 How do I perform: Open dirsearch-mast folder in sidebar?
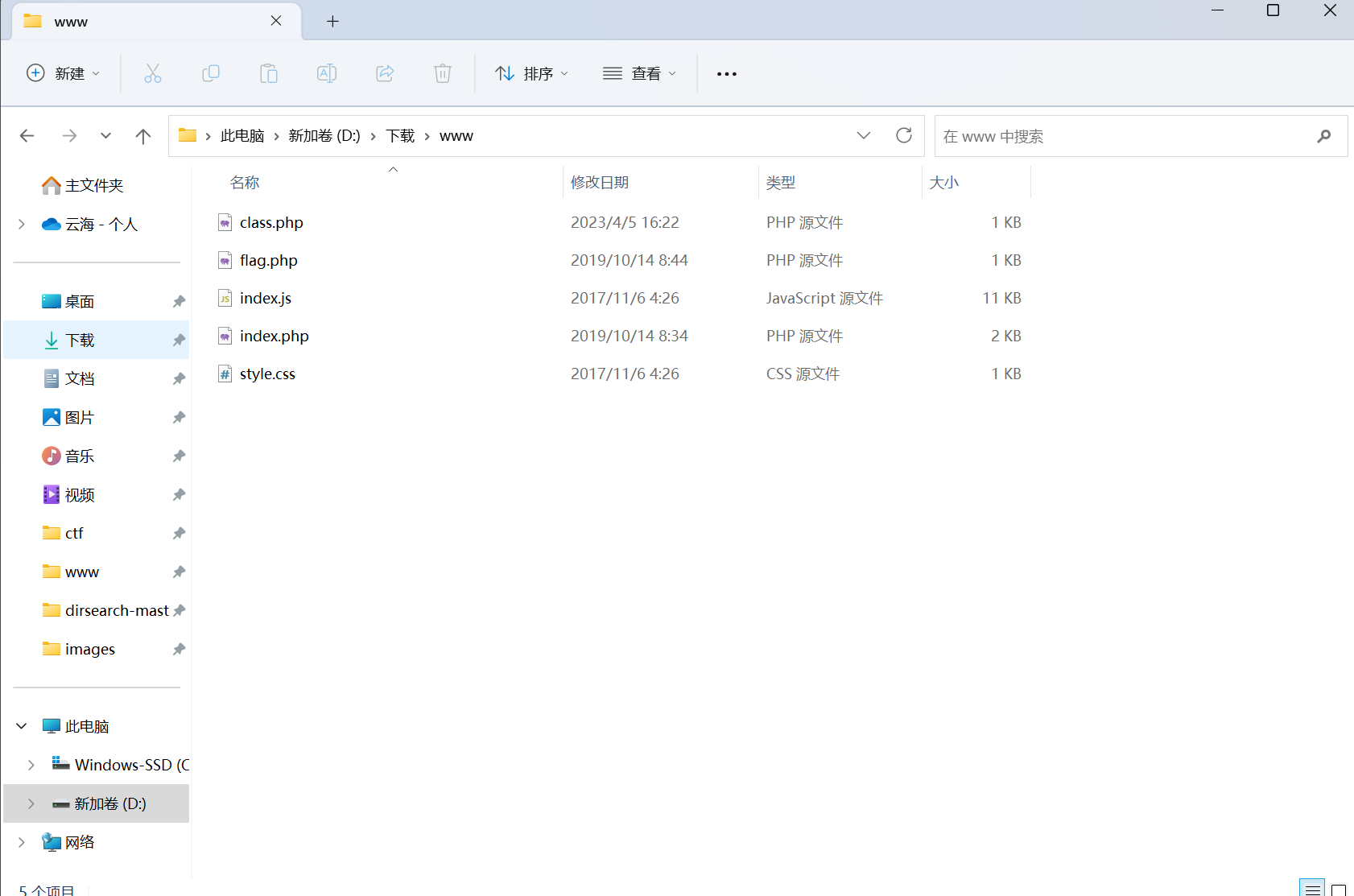click(117, 610)
